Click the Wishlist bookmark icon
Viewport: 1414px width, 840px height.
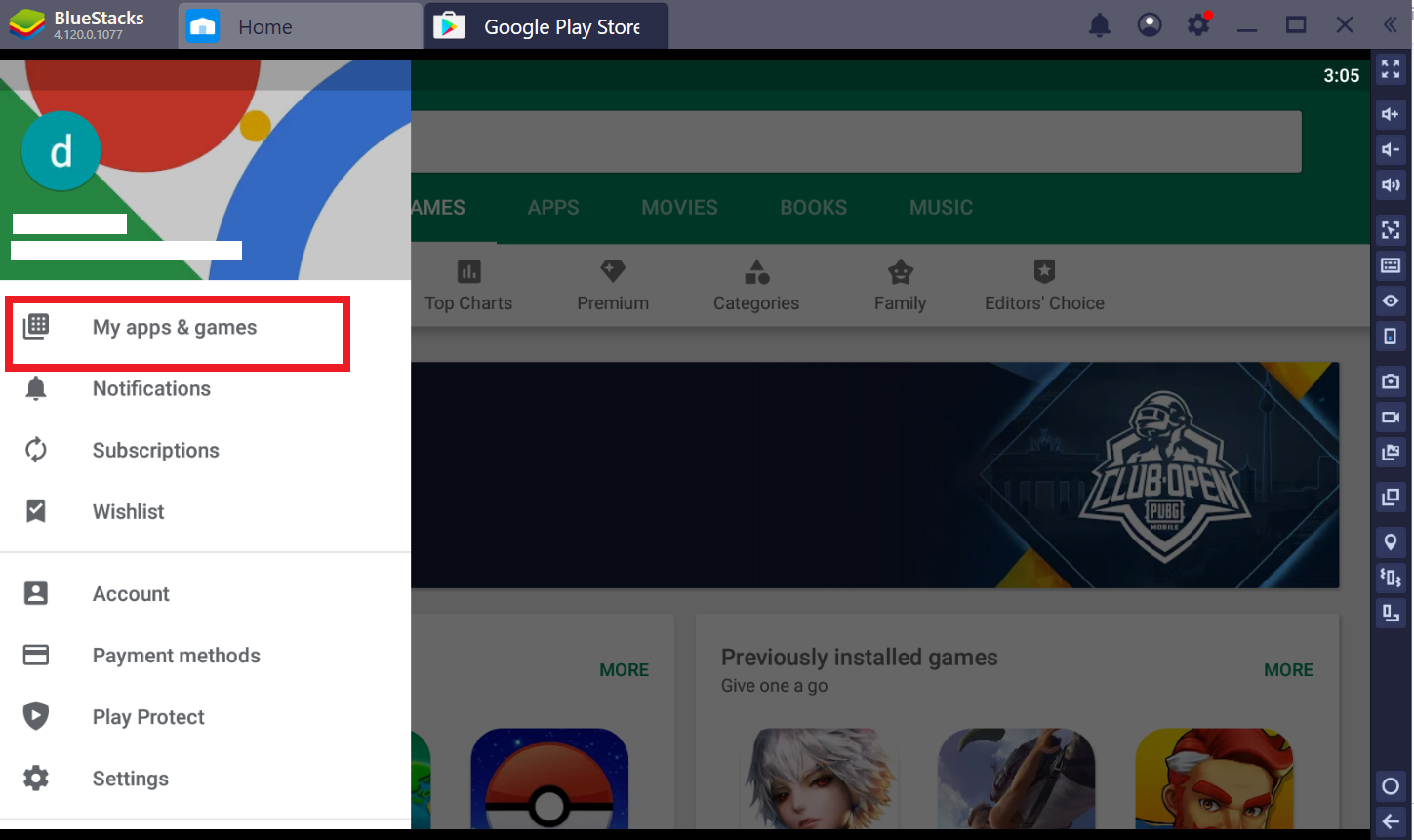(x=36, y=511)
